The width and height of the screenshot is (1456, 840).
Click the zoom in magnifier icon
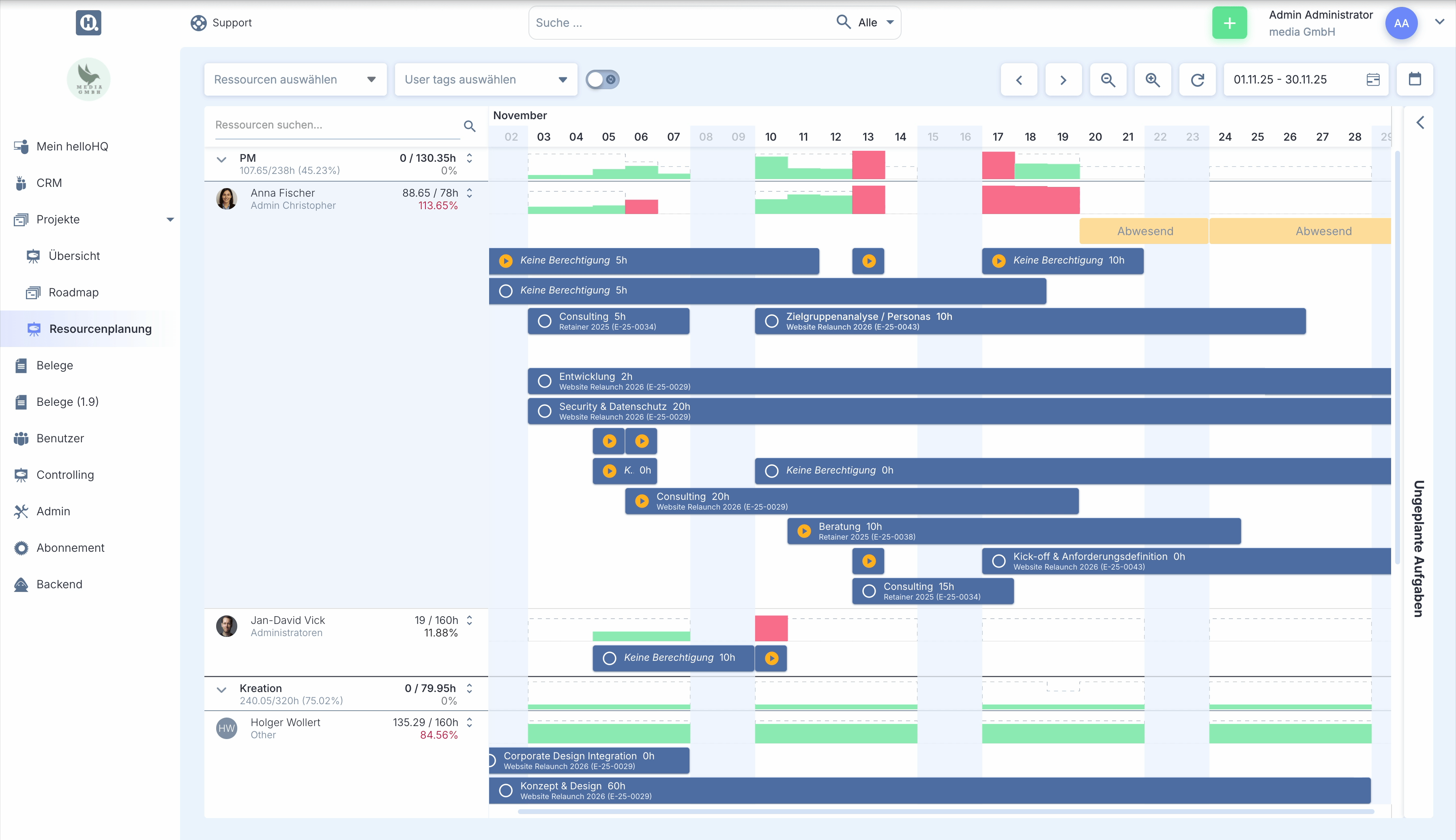1153,79
